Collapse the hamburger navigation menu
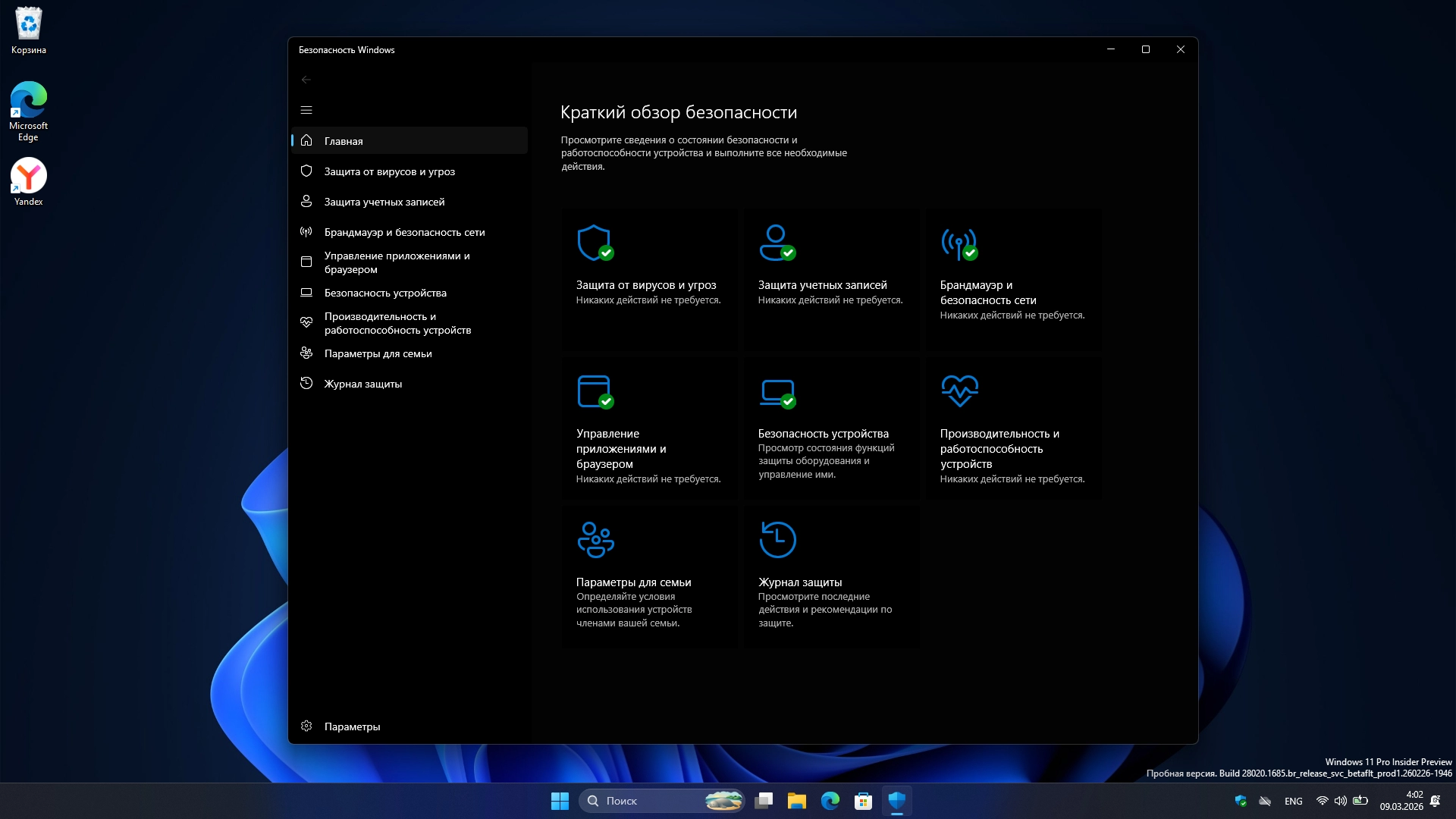This screenshot has height=819, width=1456. [306, 110]
